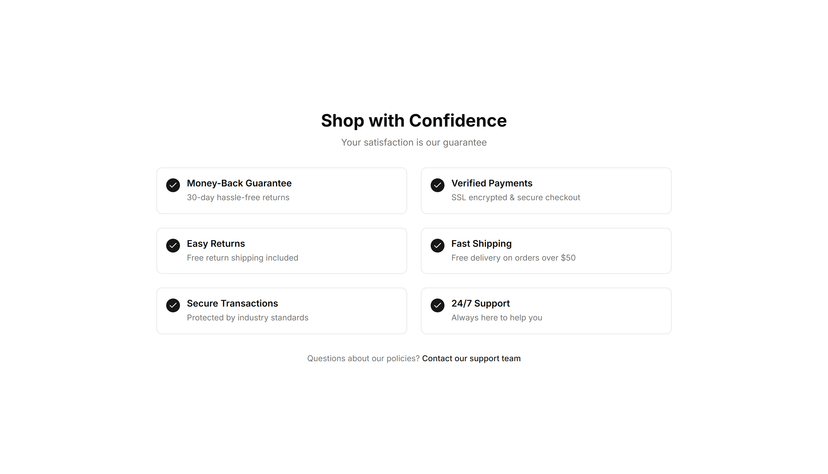Click the Shop with Confidence heading
Viewport: 828px width, 474px height.
tap(414, 121)
